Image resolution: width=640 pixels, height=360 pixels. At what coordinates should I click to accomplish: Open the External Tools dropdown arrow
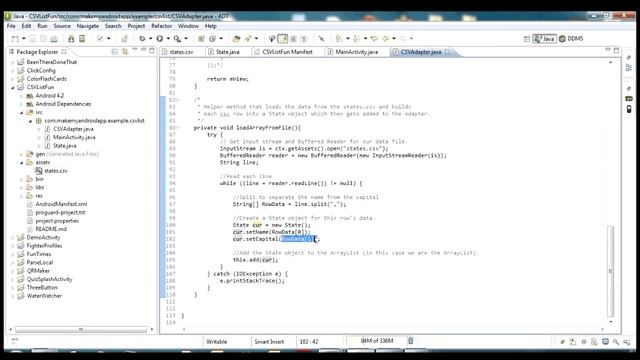(x=186, y=39)
